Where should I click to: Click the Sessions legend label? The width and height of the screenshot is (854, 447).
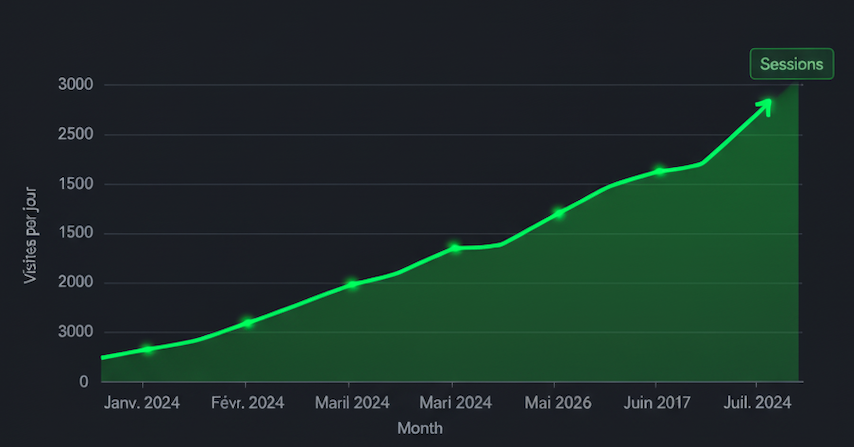(791, 64)
